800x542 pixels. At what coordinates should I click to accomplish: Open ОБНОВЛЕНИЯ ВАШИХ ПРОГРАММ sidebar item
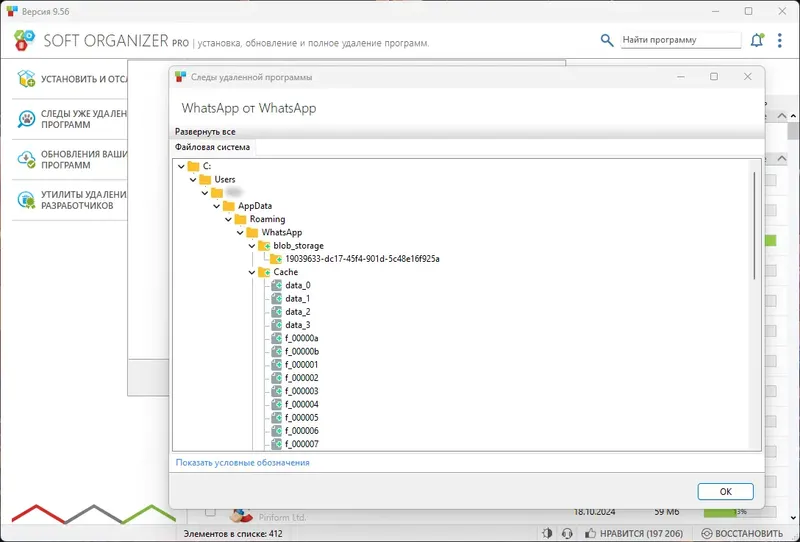[x=69, y=159]
